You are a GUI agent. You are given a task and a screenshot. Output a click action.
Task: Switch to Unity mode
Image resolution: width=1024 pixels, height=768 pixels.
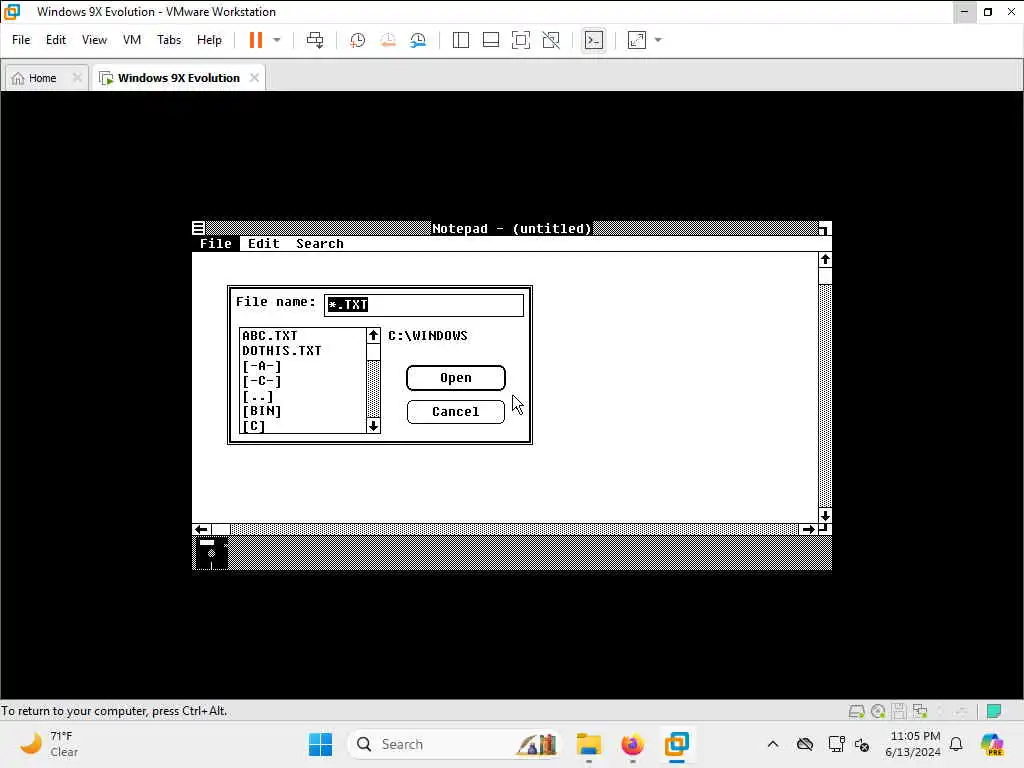(x=551, y=40)
